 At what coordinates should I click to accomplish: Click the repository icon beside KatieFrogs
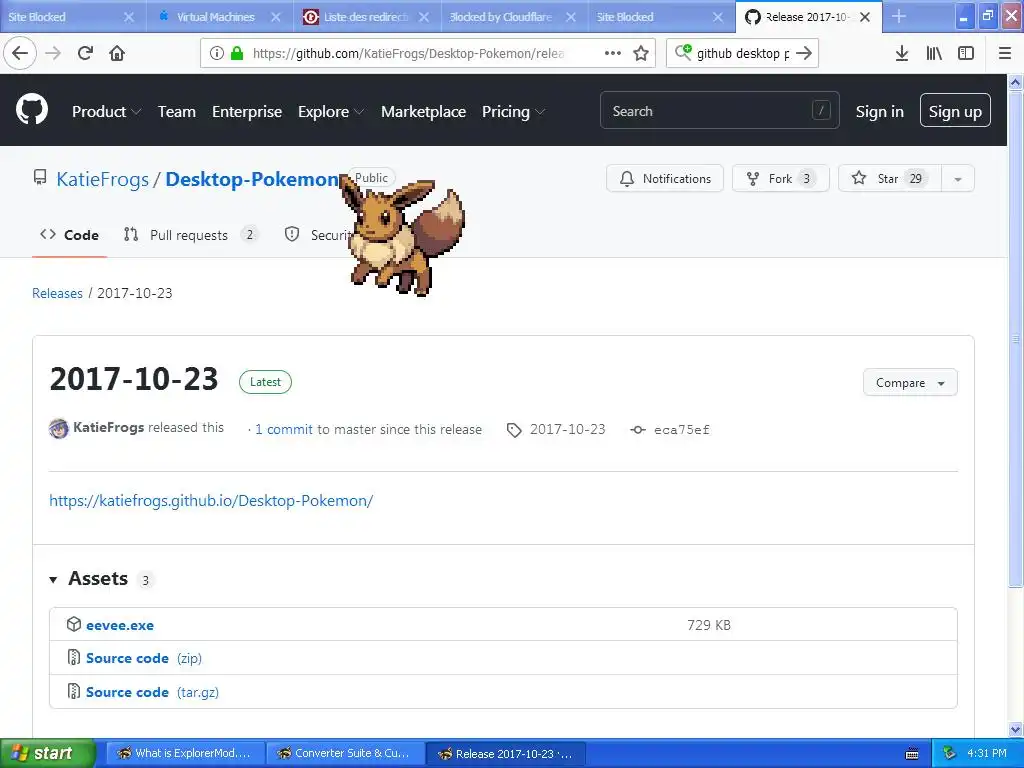40,178
